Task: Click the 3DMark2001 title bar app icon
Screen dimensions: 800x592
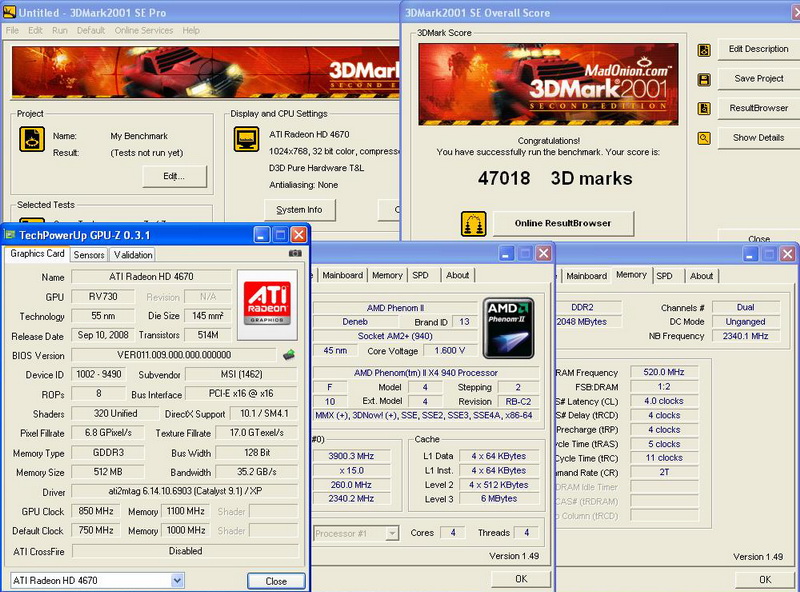Action: (x=9, y=12)
